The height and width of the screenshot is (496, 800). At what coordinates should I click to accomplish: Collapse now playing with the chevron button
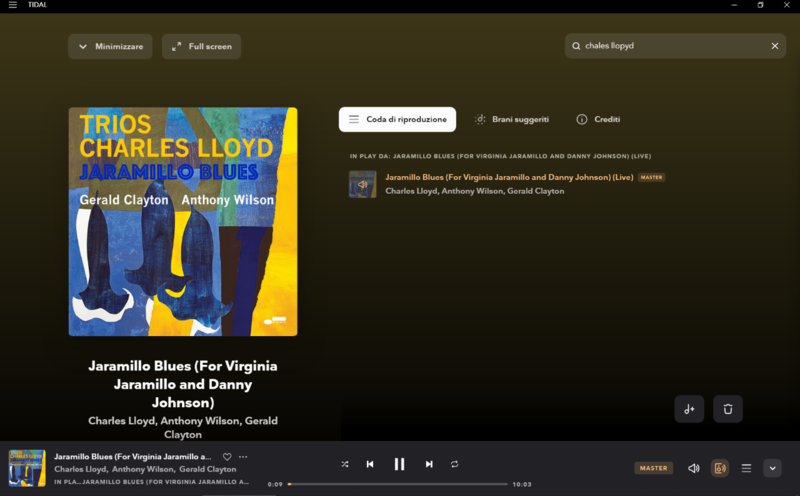coord(772,468)
